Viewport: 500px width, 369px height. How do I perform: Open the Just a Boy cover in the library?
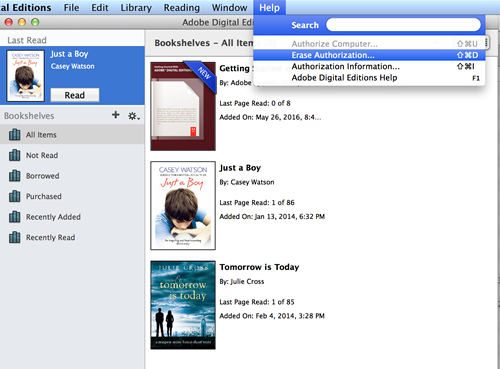[183, 206]
